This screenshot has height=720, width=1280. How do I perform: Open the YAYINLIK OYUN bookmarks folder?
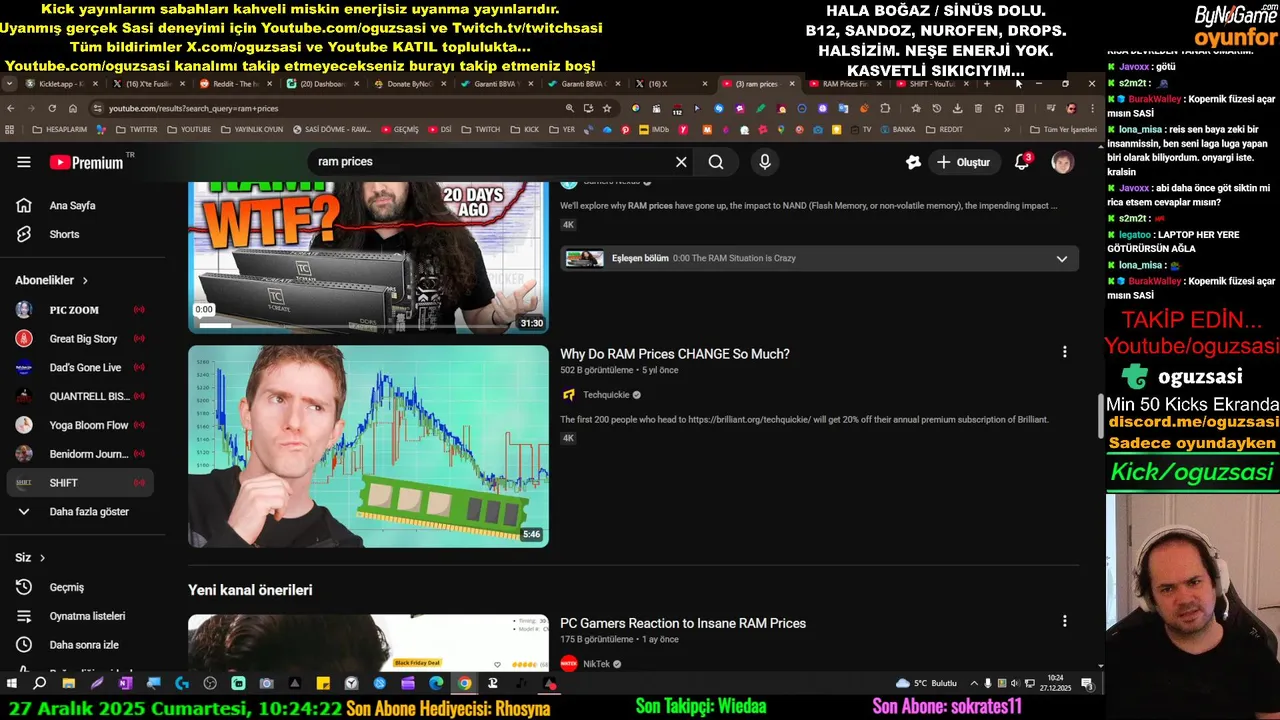click(x=250, y=129)
